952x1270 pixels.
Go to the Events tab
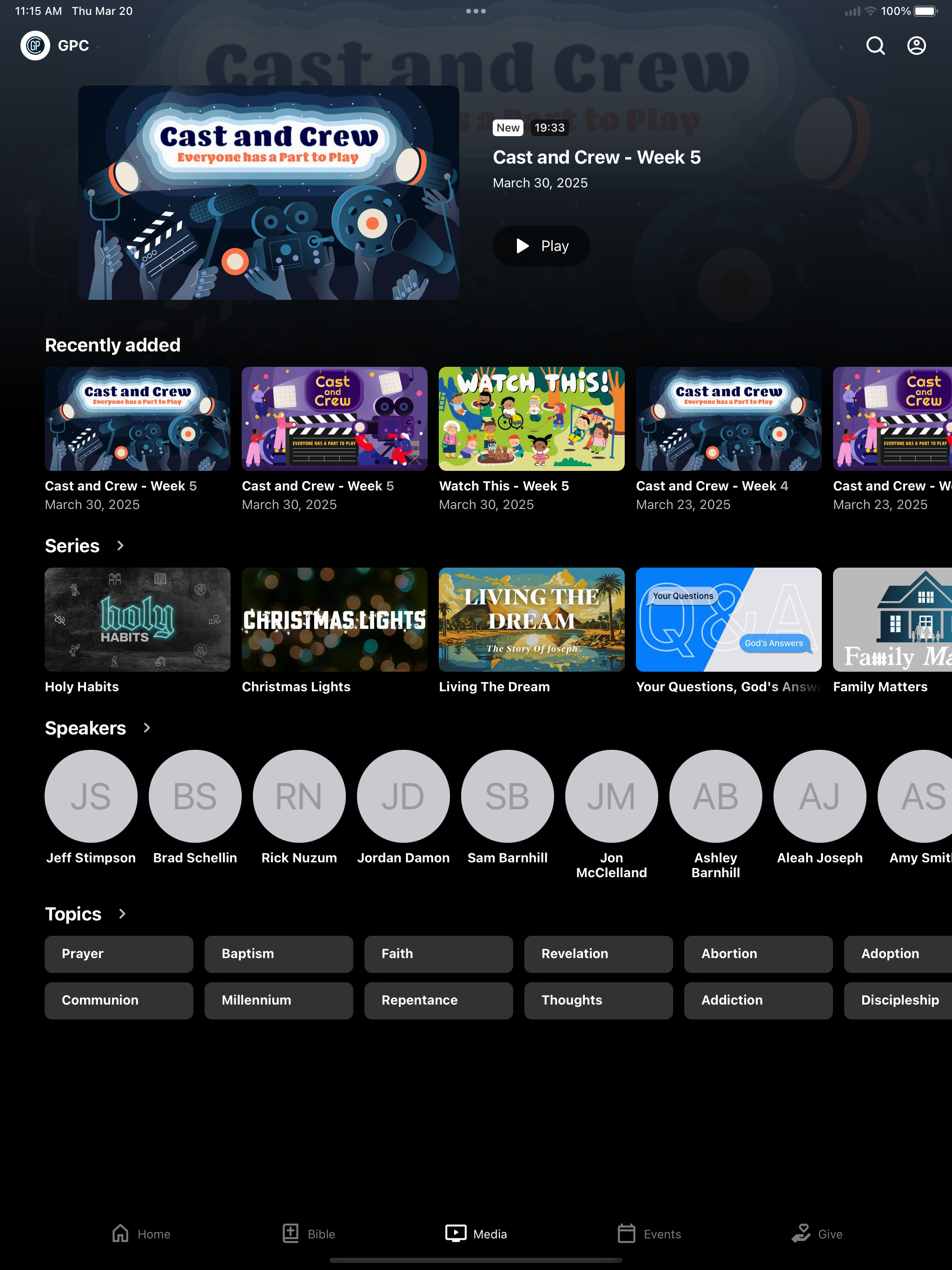[x=649, y=1234]
